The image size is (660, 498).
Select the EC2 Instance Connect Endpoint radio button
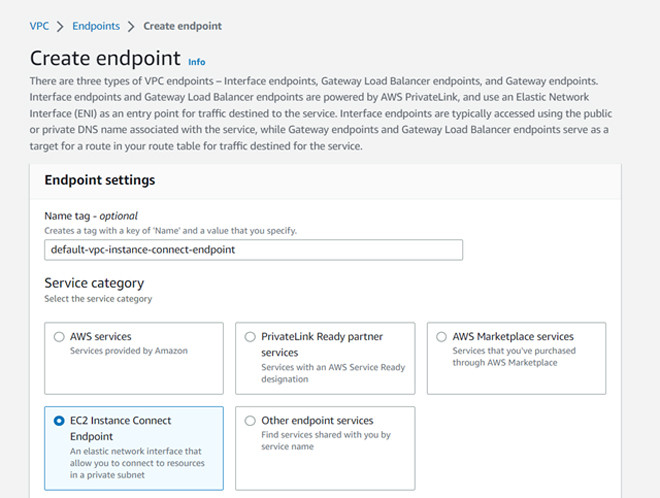click(60, 421)
